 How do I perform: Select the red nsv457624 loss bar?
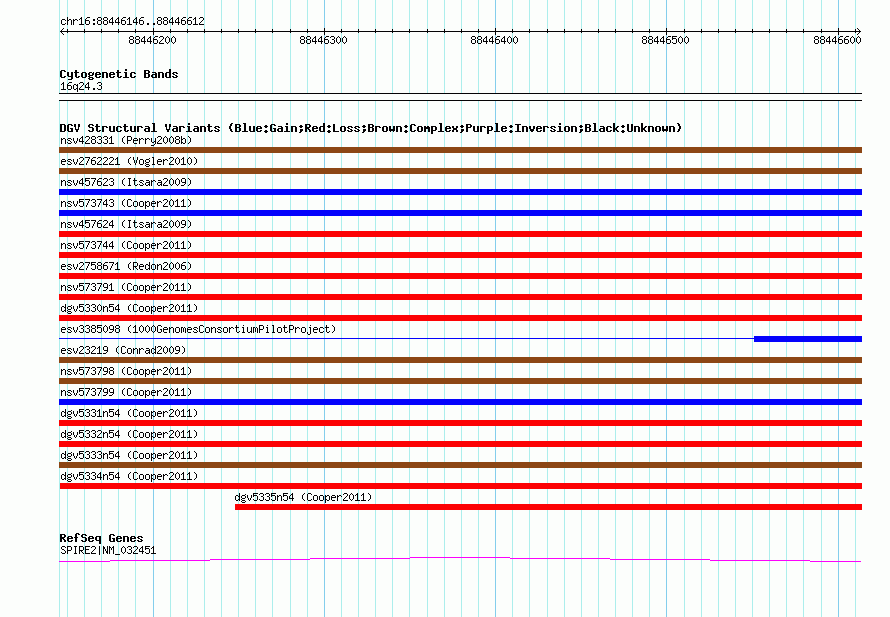[460, 234]
